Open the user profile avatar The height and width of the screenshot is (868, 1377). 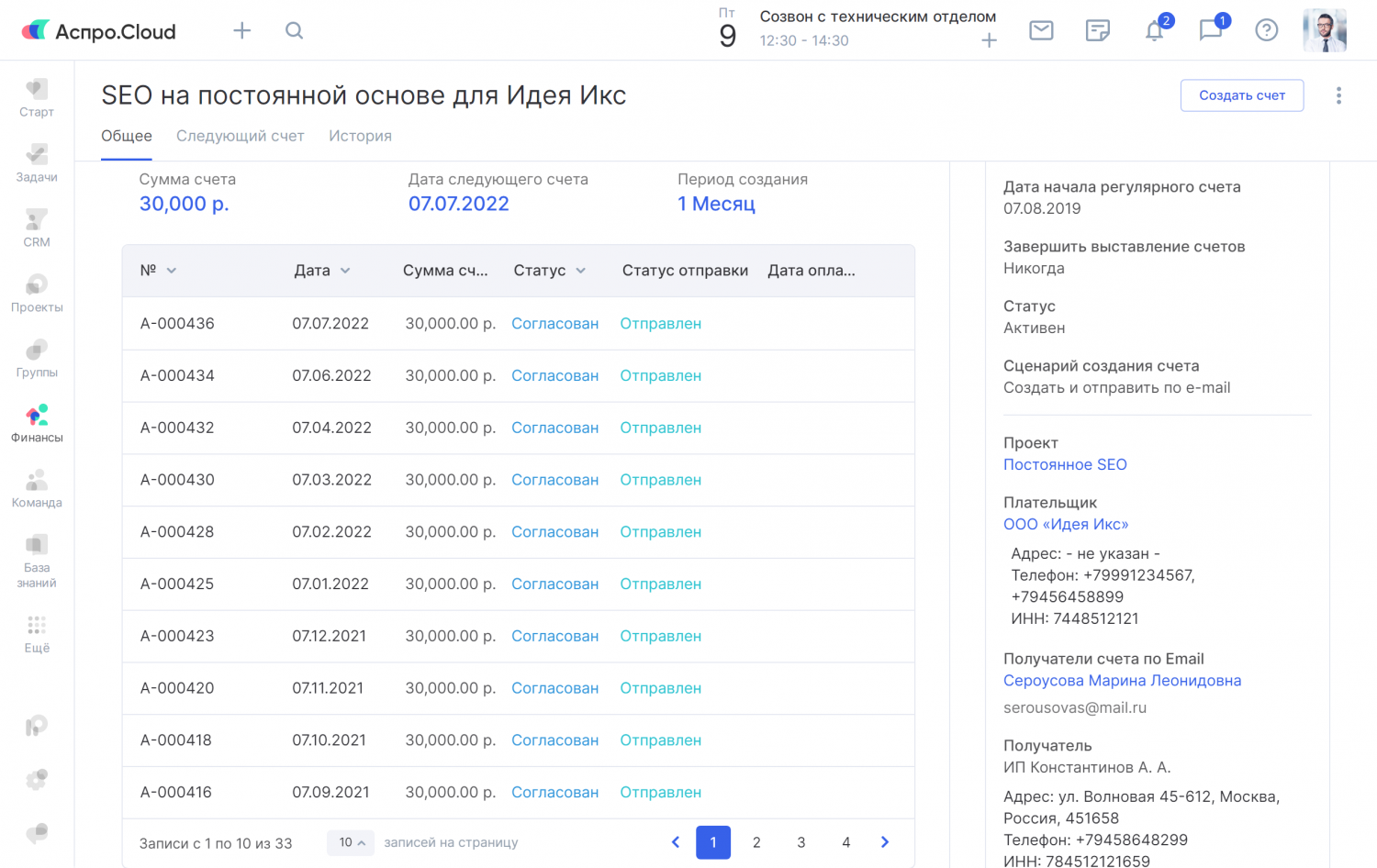click(x=1324, y=31)
